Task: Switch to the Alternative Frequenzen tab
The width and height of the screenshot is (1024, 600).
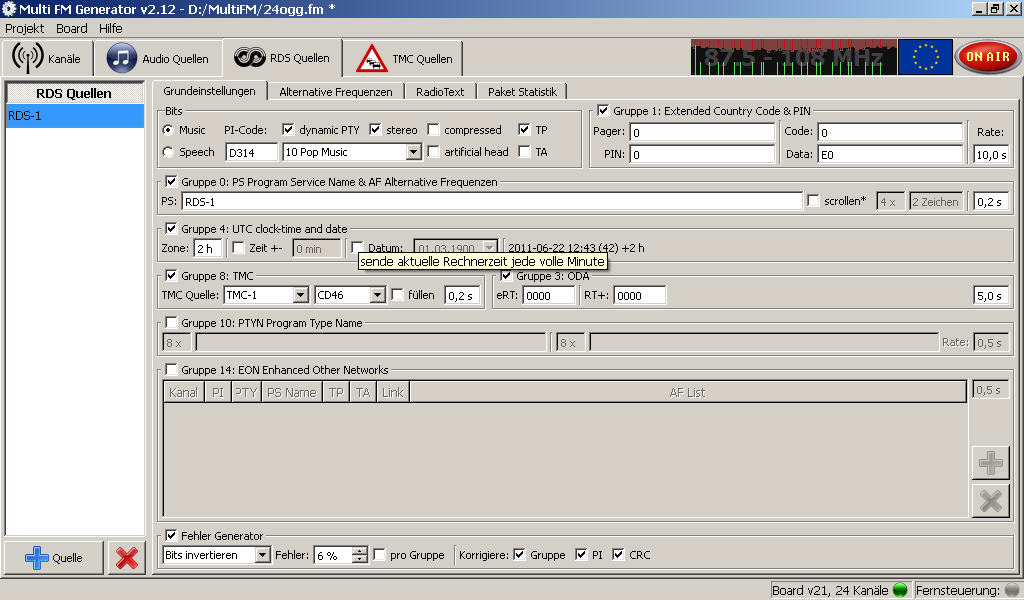Action: coord(336,92)
